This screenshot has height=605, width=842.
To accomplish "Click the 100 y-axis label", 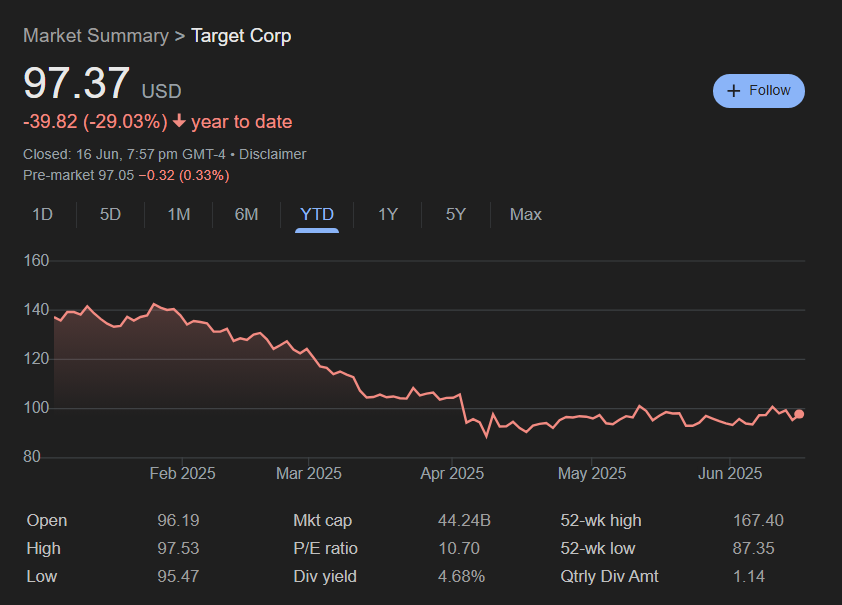I will pos(37,408).
